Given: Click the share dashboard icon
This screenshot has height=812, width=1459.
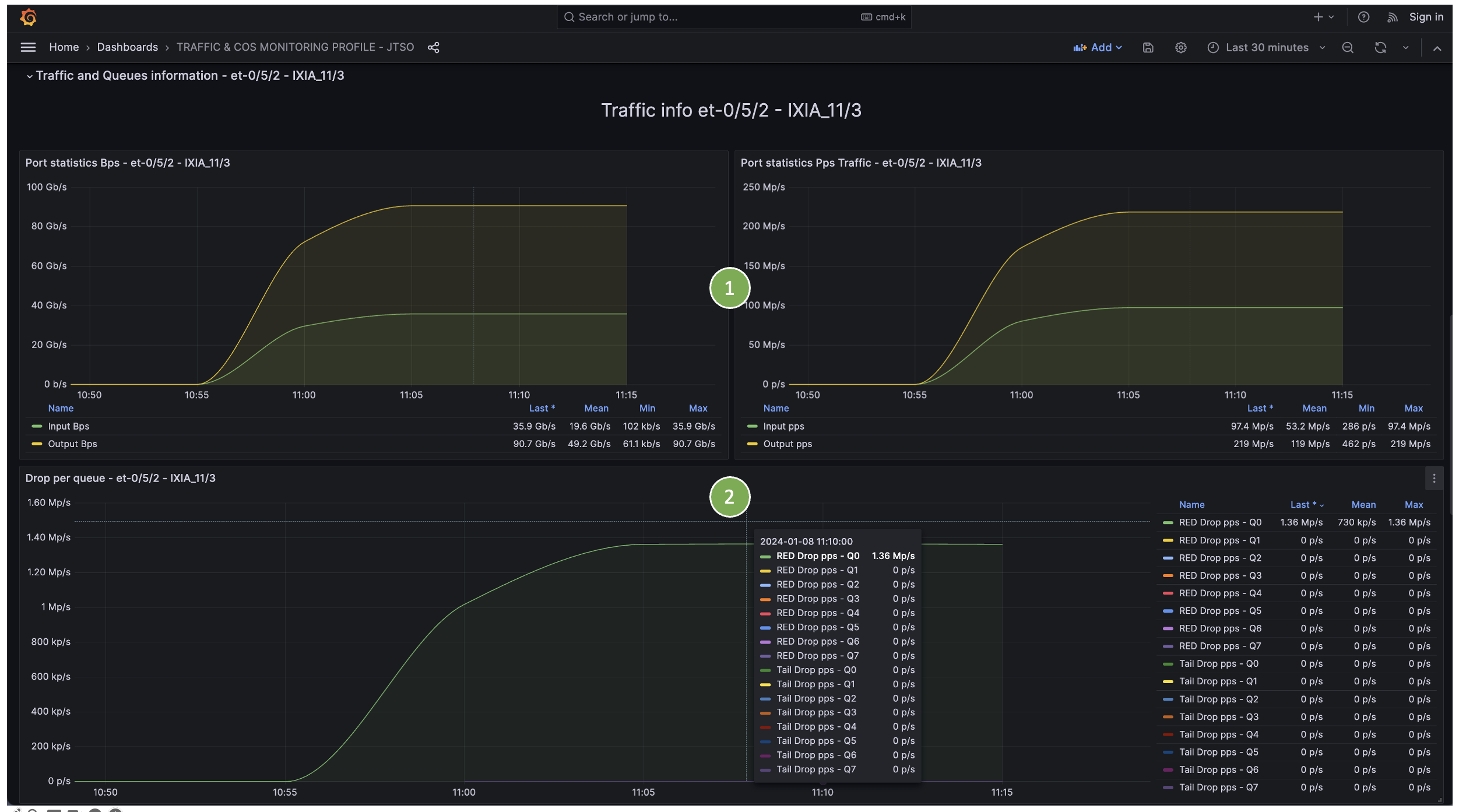Looking at the screenshot, I should [x=433, y=47].
